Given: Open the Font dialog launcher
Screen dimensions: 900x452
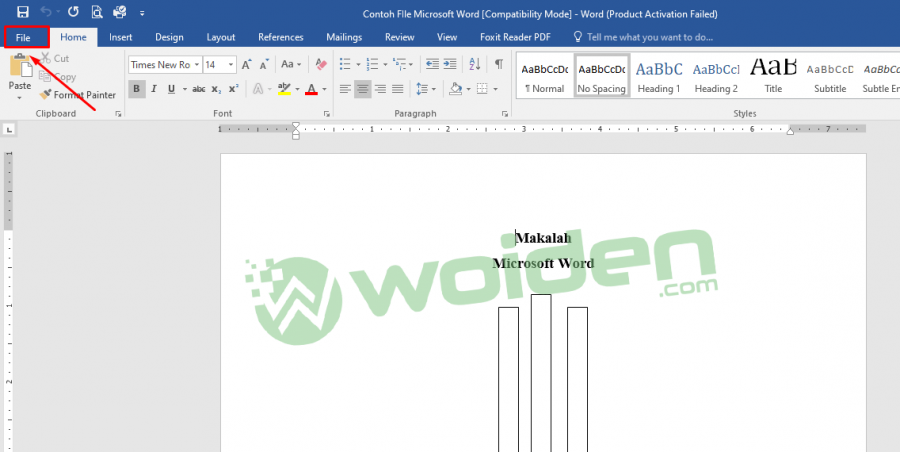Looking at the screenshot, I should (327, 114).
